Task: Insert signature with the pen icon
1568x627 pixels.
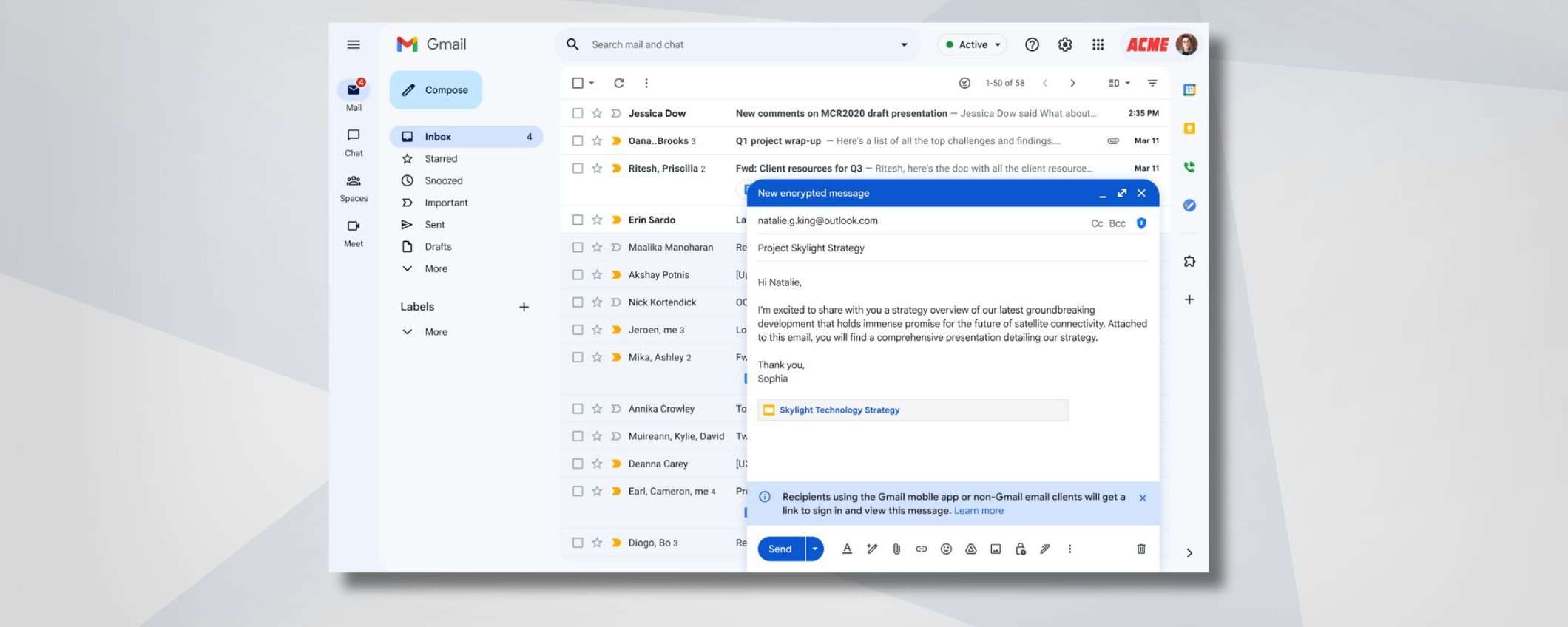Action: tap(1045, 549)
